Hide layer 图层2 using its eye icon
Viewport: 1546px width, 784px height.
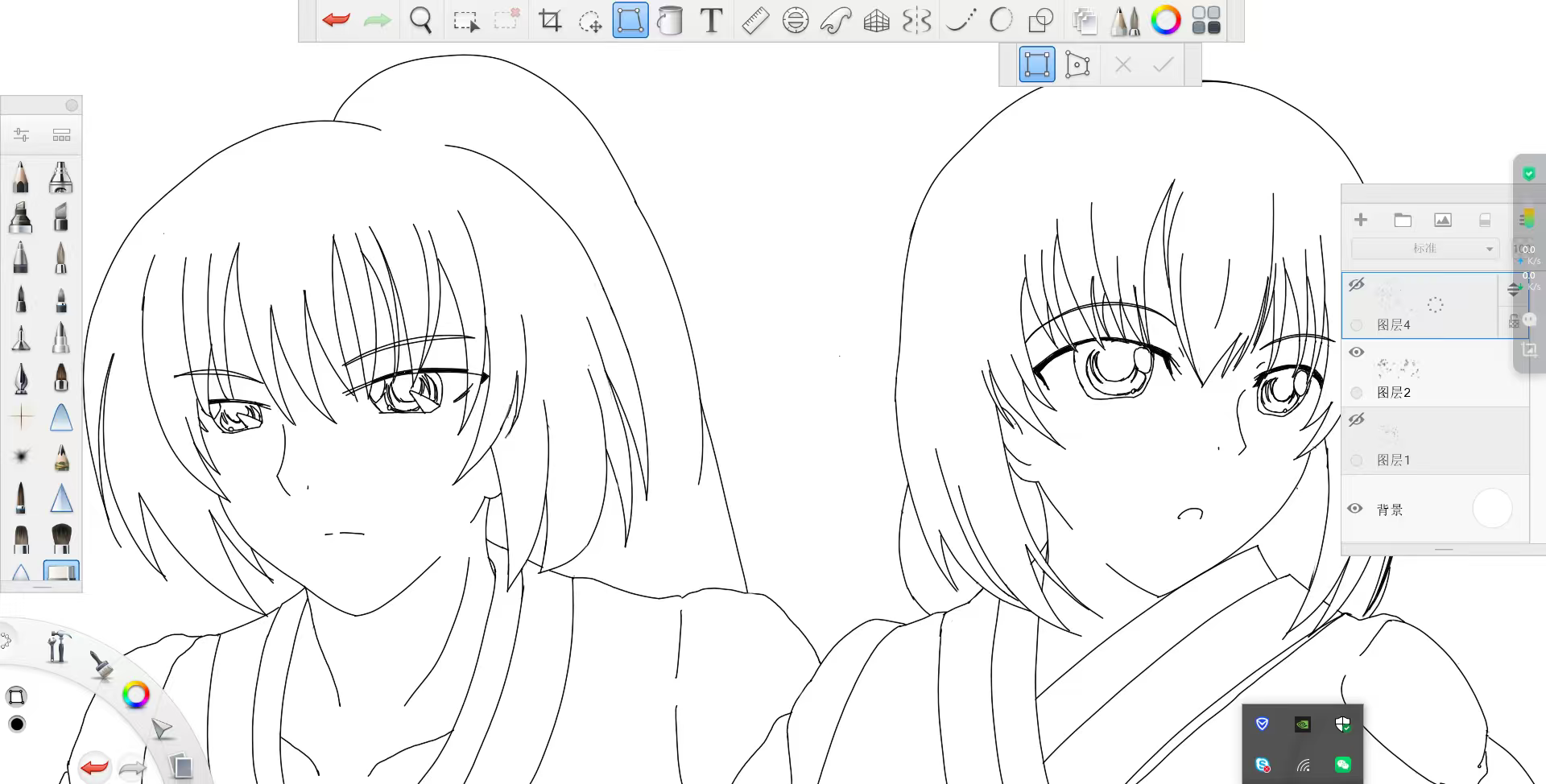point(1357,352)
